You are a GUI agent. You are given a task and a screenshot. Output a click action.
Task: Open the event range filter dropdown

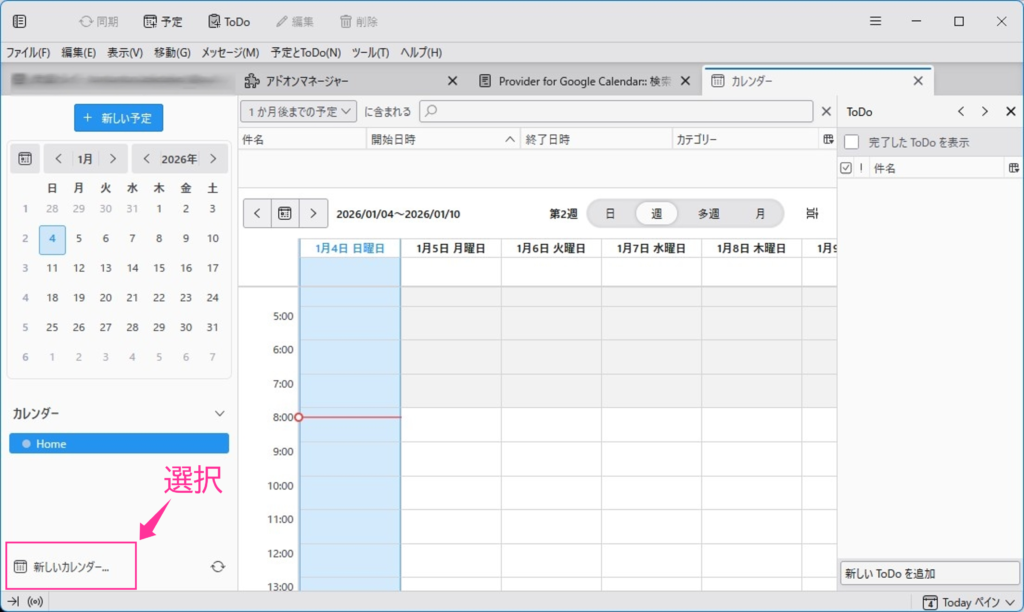pos(298,112)
